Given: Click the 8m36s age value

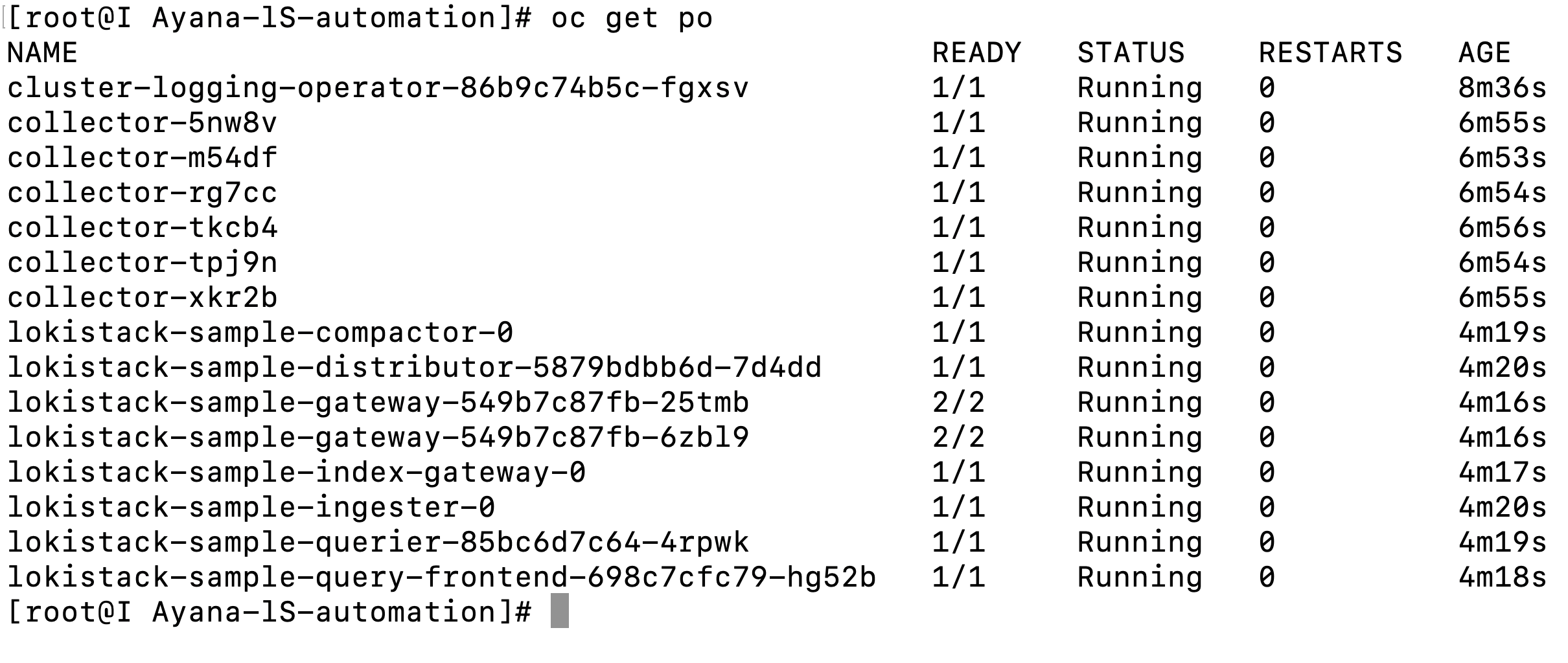Looking at the screenshot, I should click(1502, 88).
